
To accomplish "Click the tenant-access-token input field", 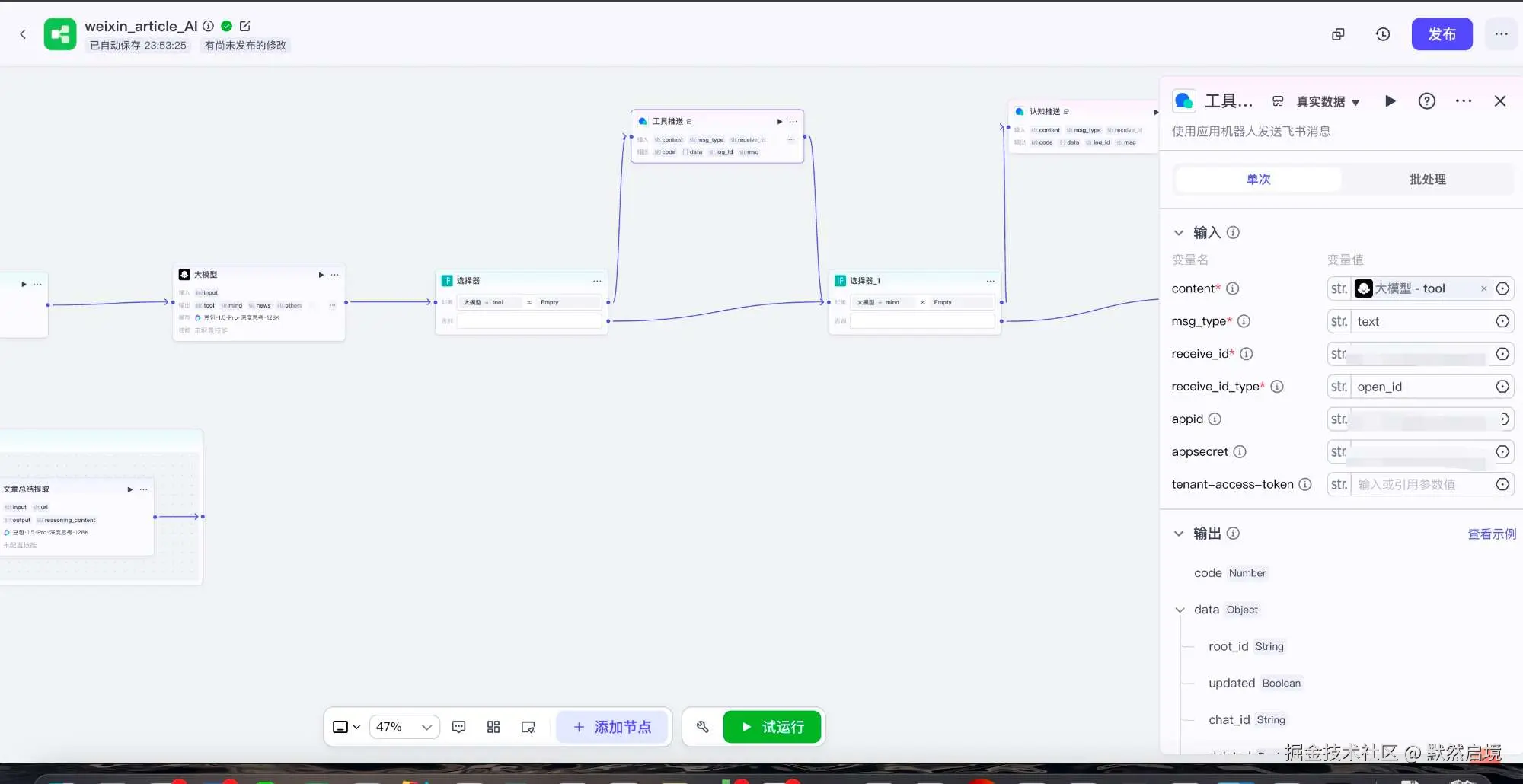I will tap(1422, 485).
